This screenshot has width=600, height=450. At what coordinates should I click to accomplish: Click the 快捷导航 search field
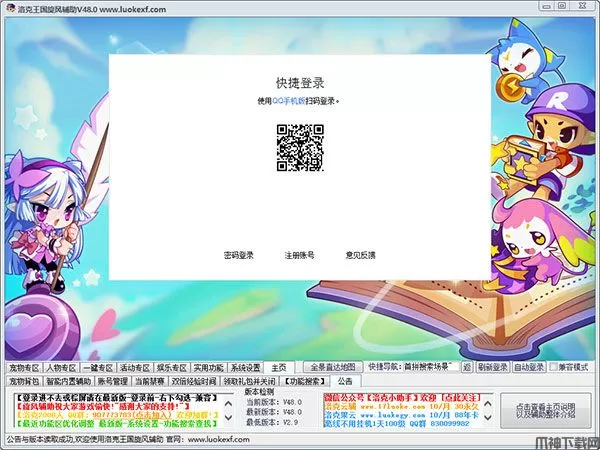click(431, 367)
